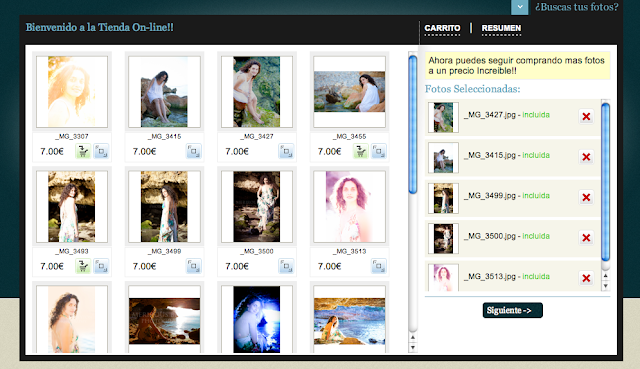The height and width of the screenshot is (369, 640).
Task: Remove _MG_3499.jpg from selected photos
Action: pos(586,197)
